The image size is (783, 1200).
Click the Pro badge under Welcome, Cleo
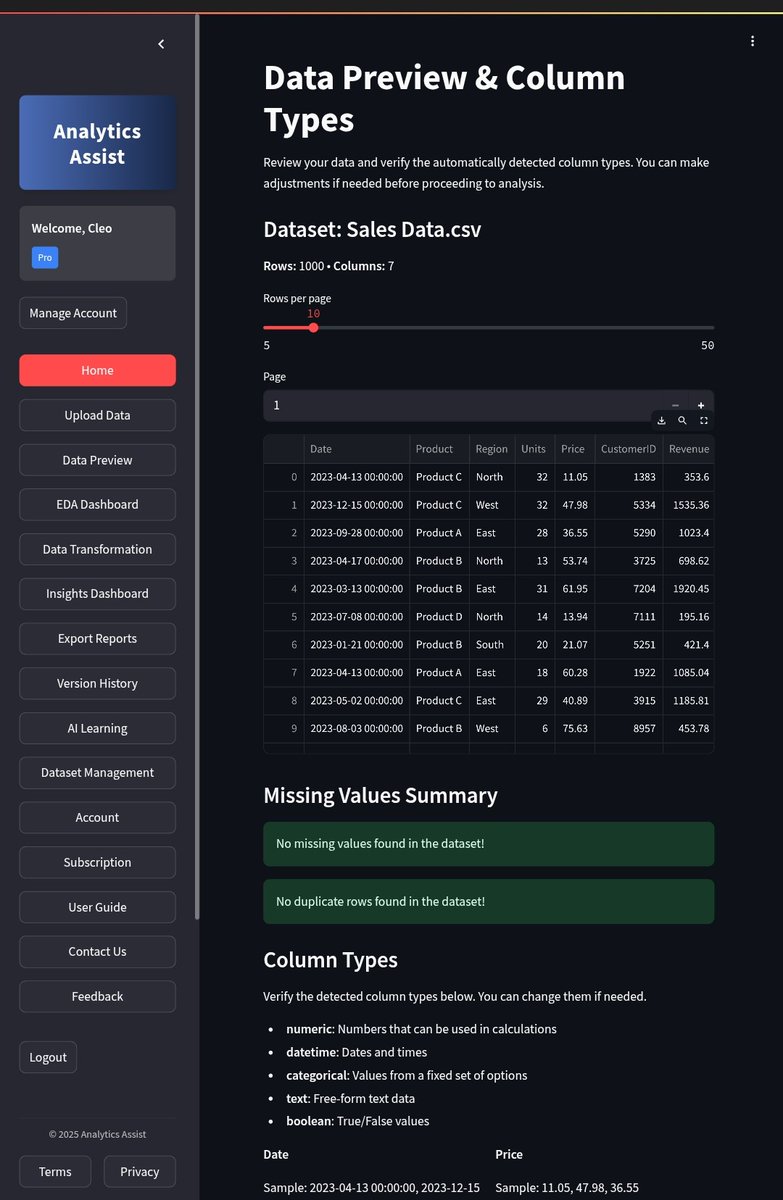(45, 257)
